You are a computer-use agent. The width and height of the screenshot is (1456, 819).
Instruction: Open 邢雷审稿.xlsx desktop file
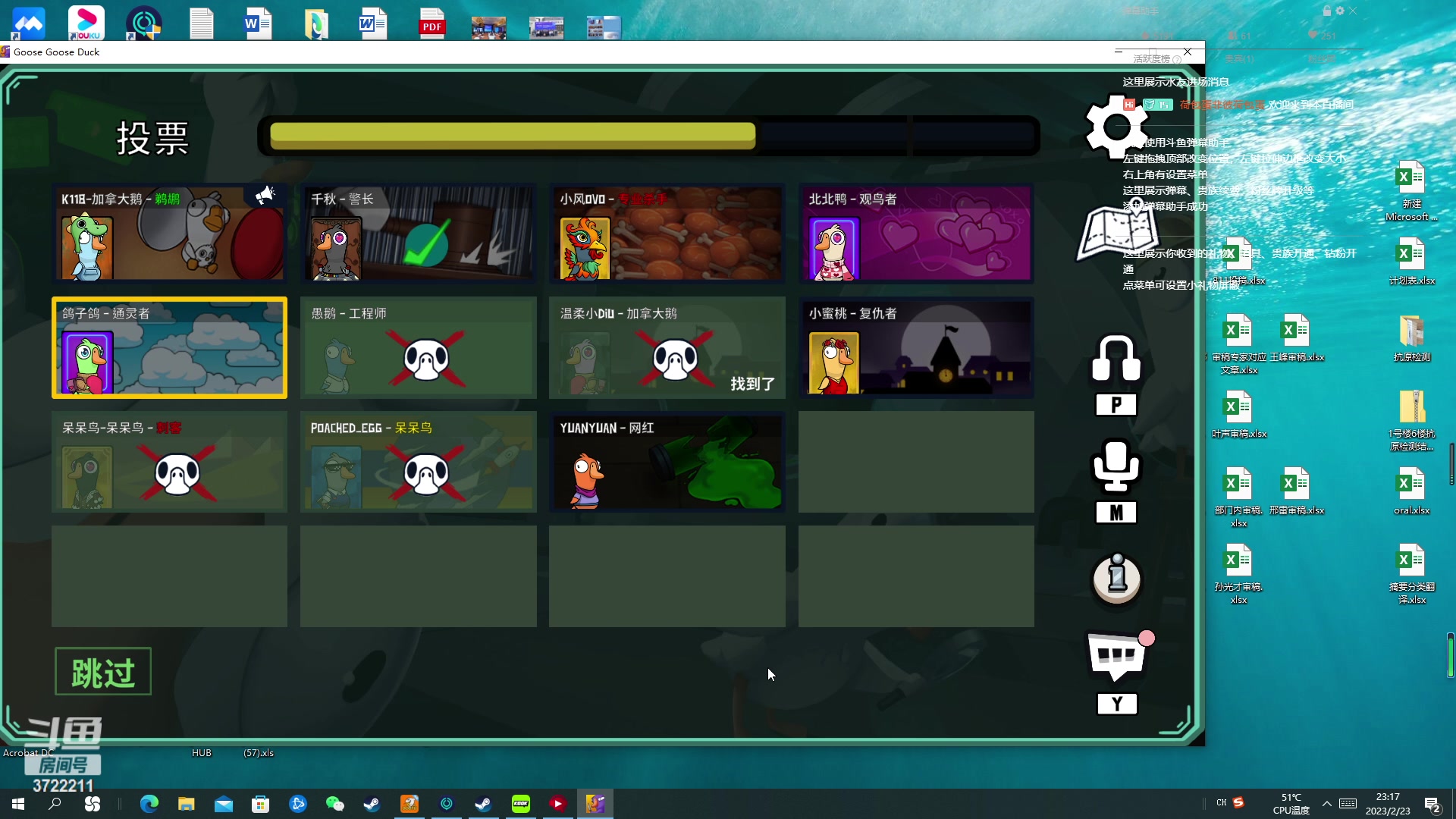pyautogui.click(x=1297, y=491)
